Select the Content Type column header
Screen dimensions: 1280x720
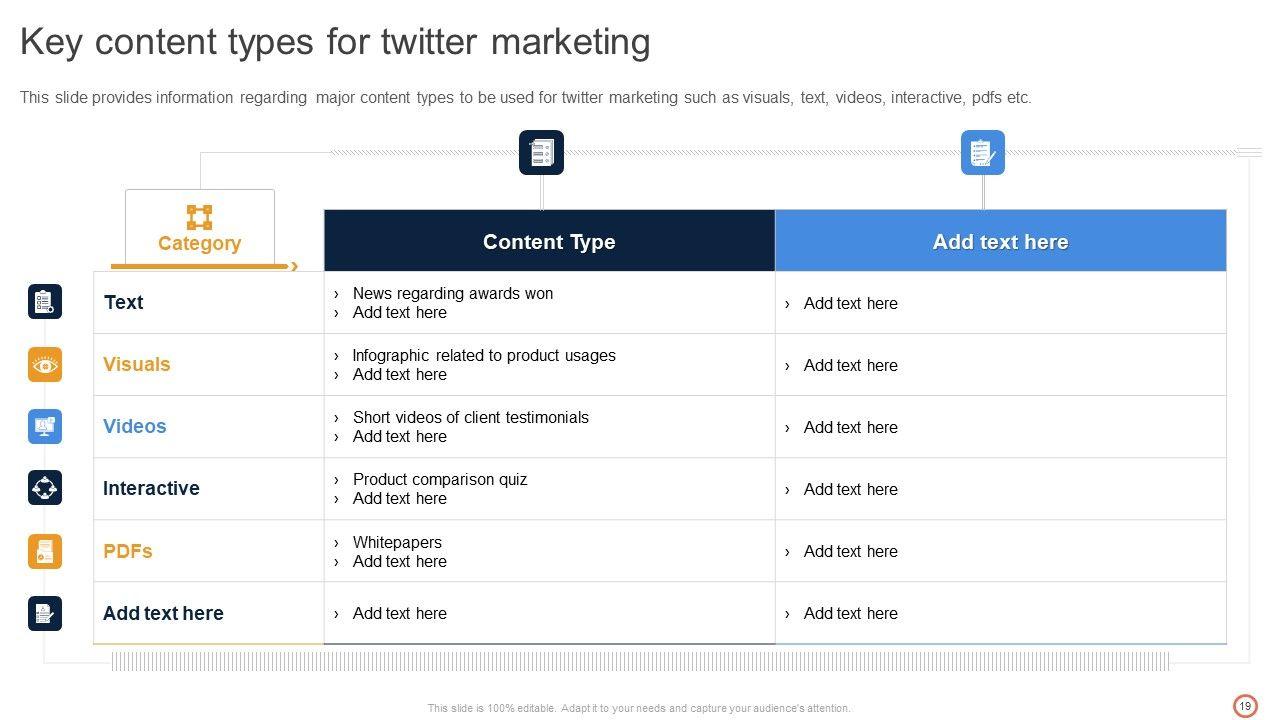tap(549, 242)
